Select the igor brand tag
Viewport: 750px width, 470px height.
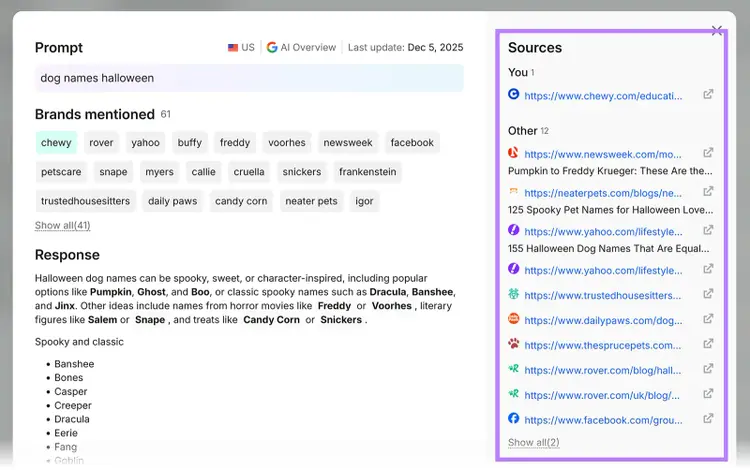click(x=364, y=201)
